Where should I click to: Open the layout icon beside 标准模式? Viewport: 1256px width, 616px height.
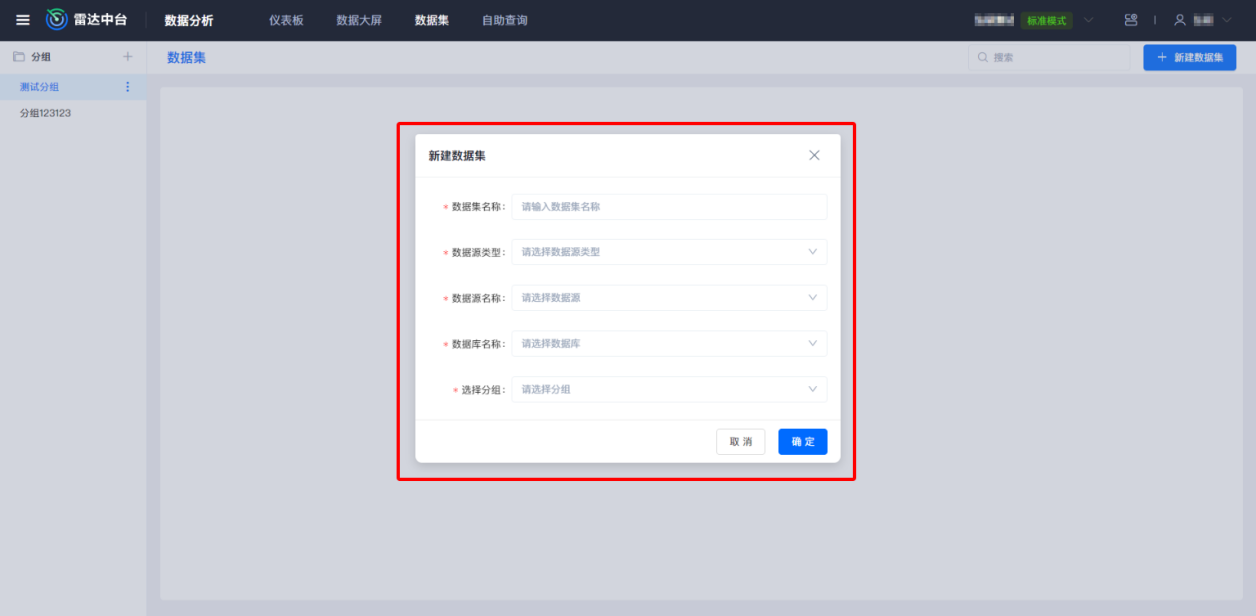1131,20
